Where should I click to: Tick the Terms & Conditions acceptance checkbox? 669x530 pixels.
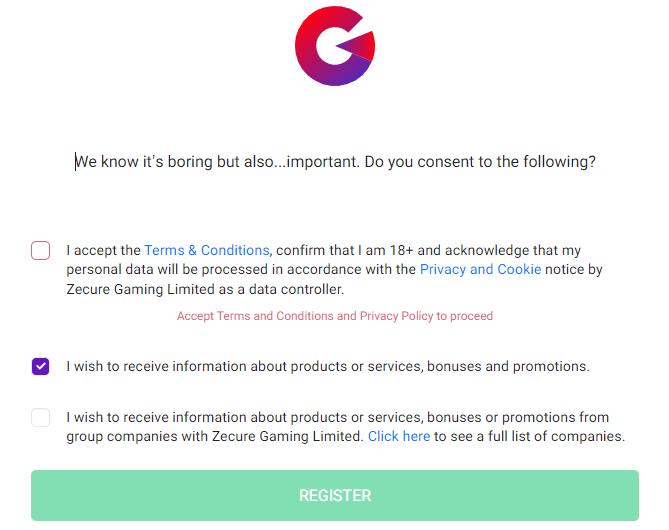tap(41, 250)
